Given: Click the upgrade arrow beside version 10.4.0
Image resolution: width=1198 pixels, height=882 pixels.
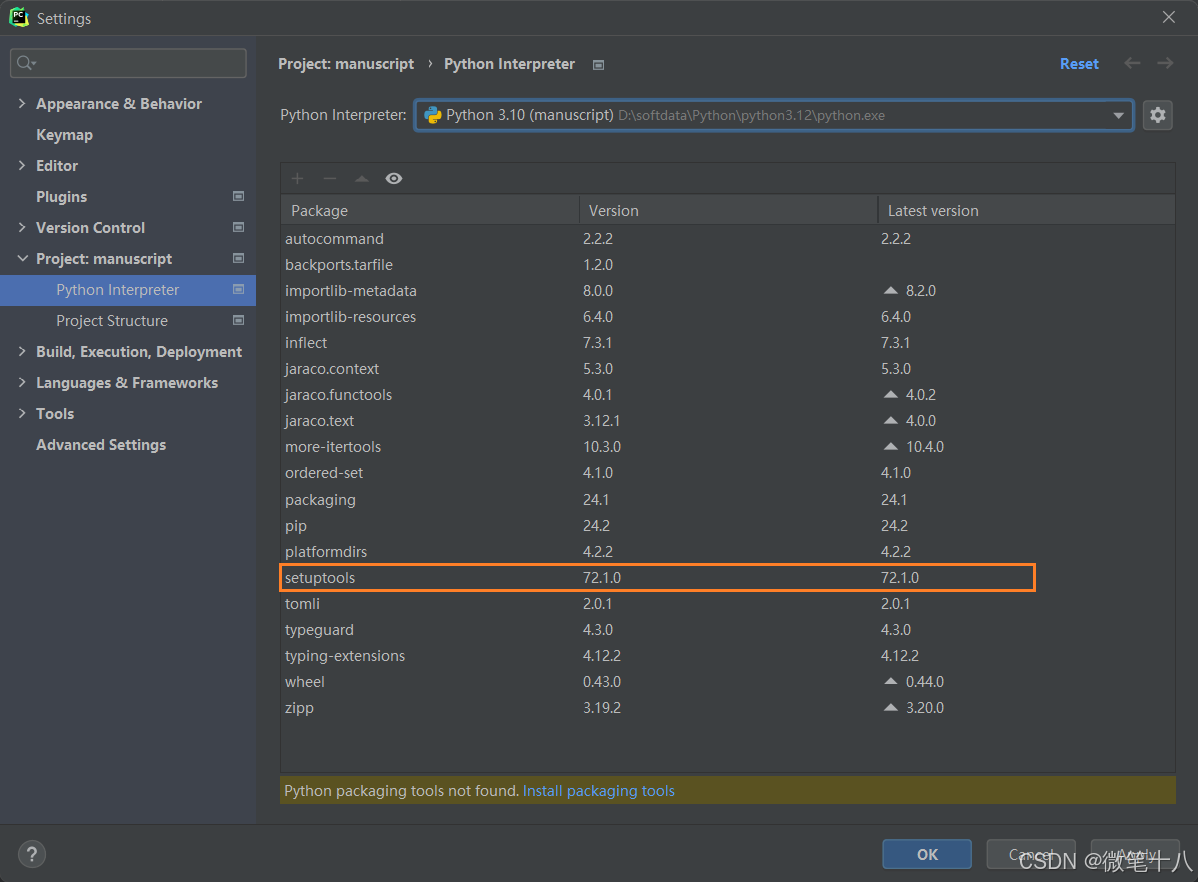Looking at the screenshot, I should coord(890,446).
